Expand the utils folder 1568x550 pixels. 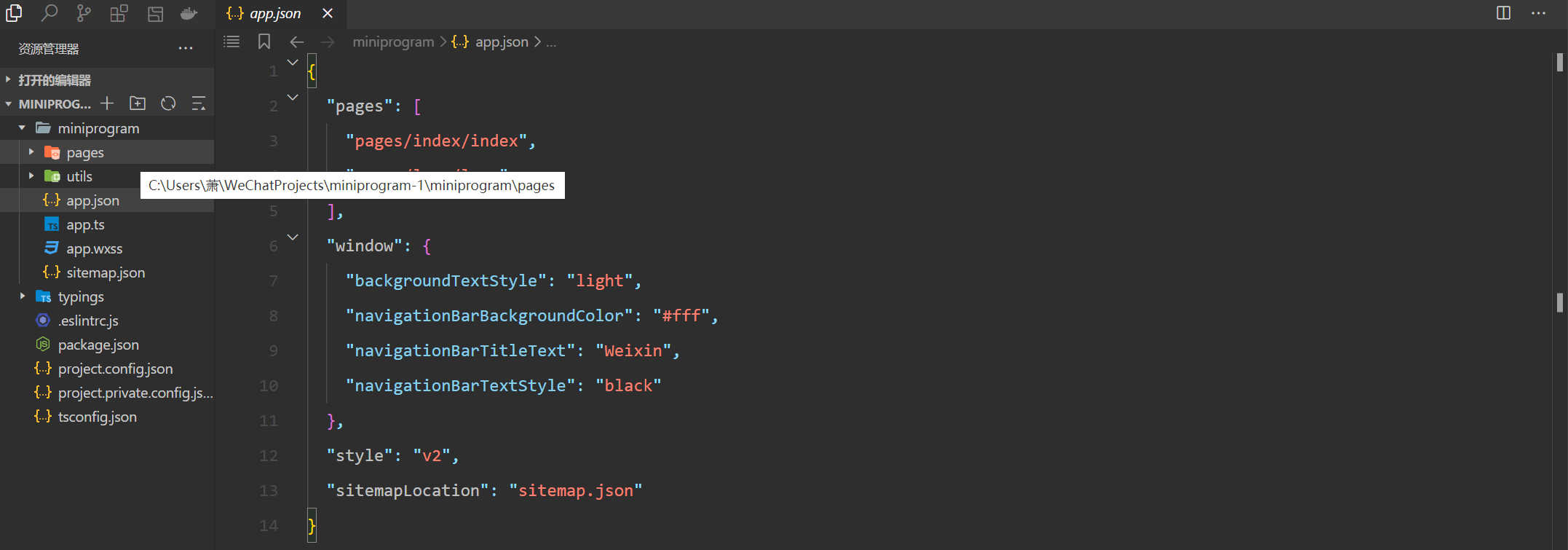click(x=31, y=176)
